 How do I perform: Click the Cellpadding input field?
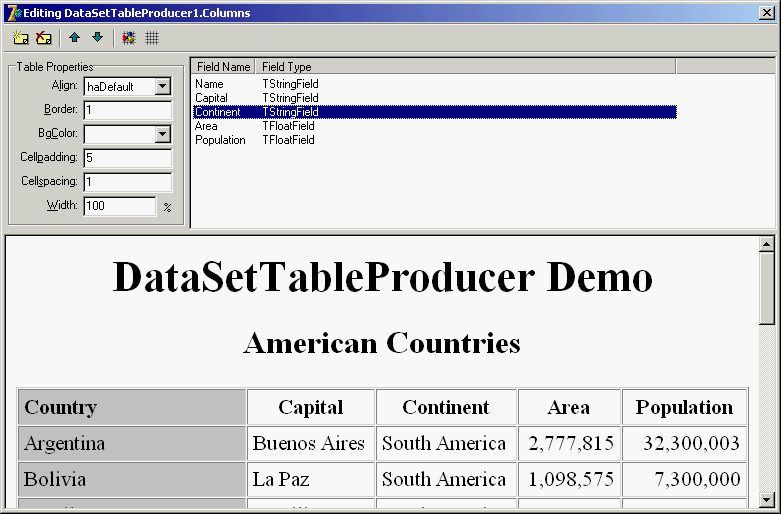[127, 158]
